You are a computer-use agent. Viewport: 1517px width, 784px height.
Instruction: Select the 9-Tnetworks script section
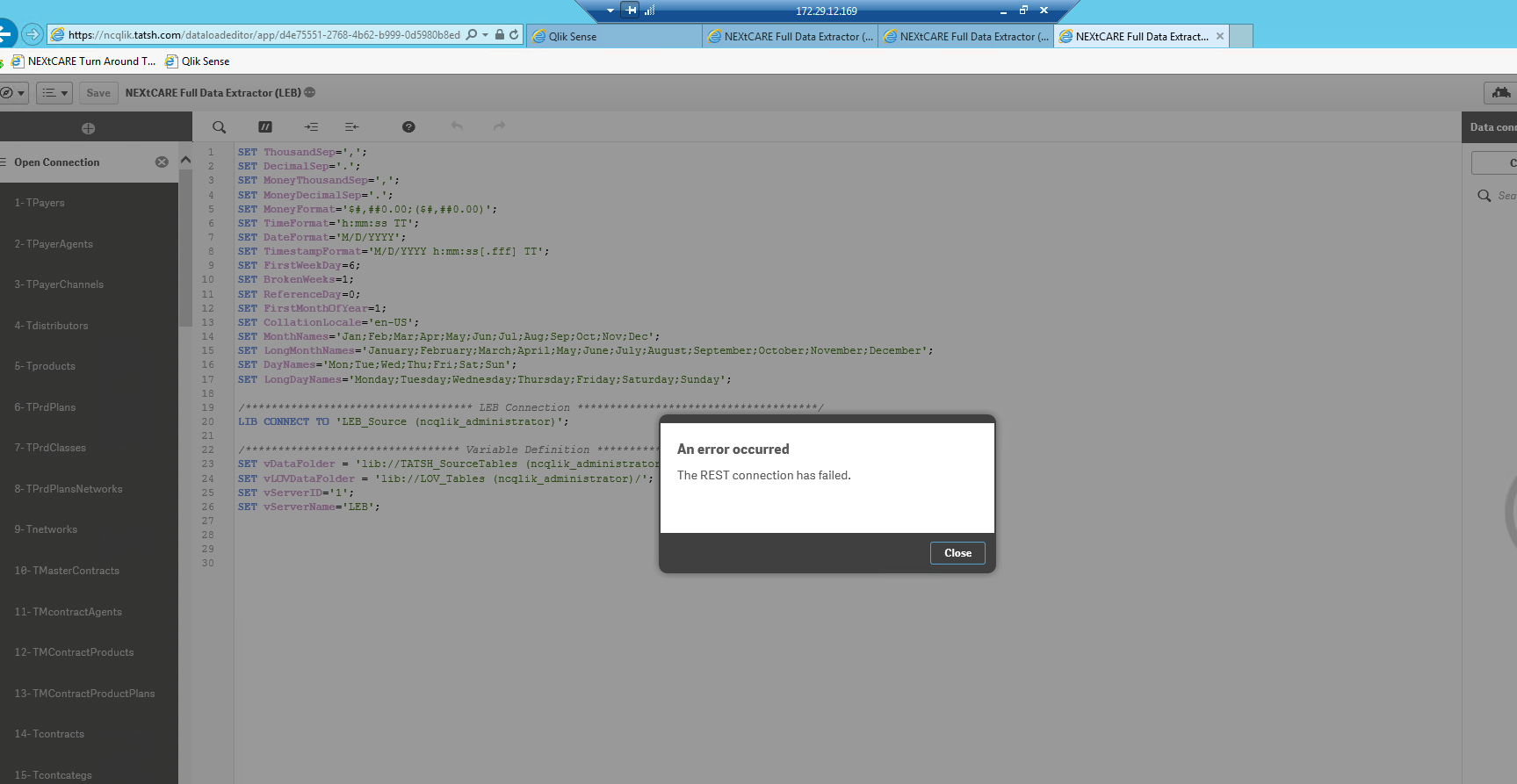[89, 529]
